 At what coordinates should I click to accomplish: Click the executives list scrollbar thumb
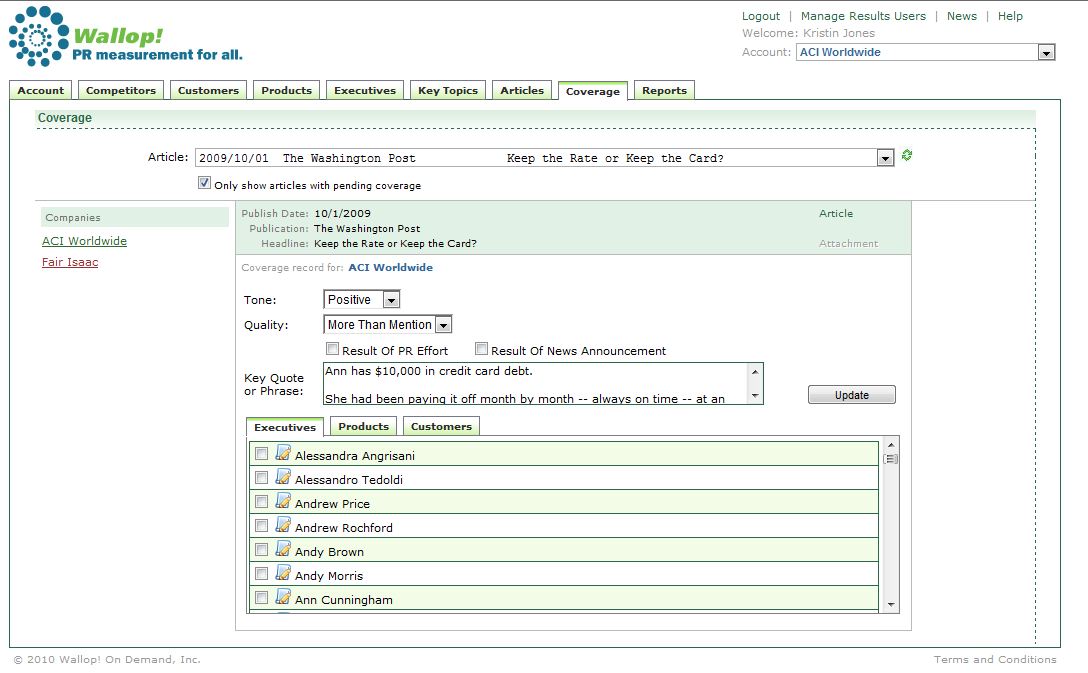click(891, 459)
